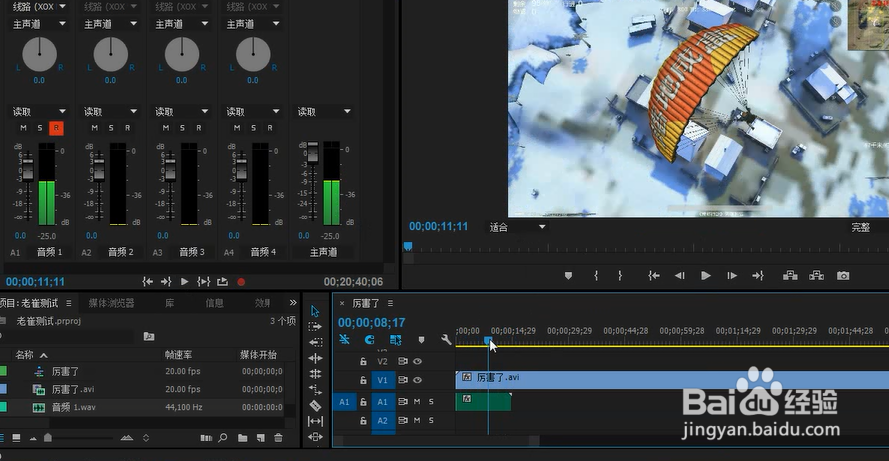Screen dimensions: 889x461
Task: Open 适合 zoom level dropdown
Action: pyautogui.click(x=518, y=227)
